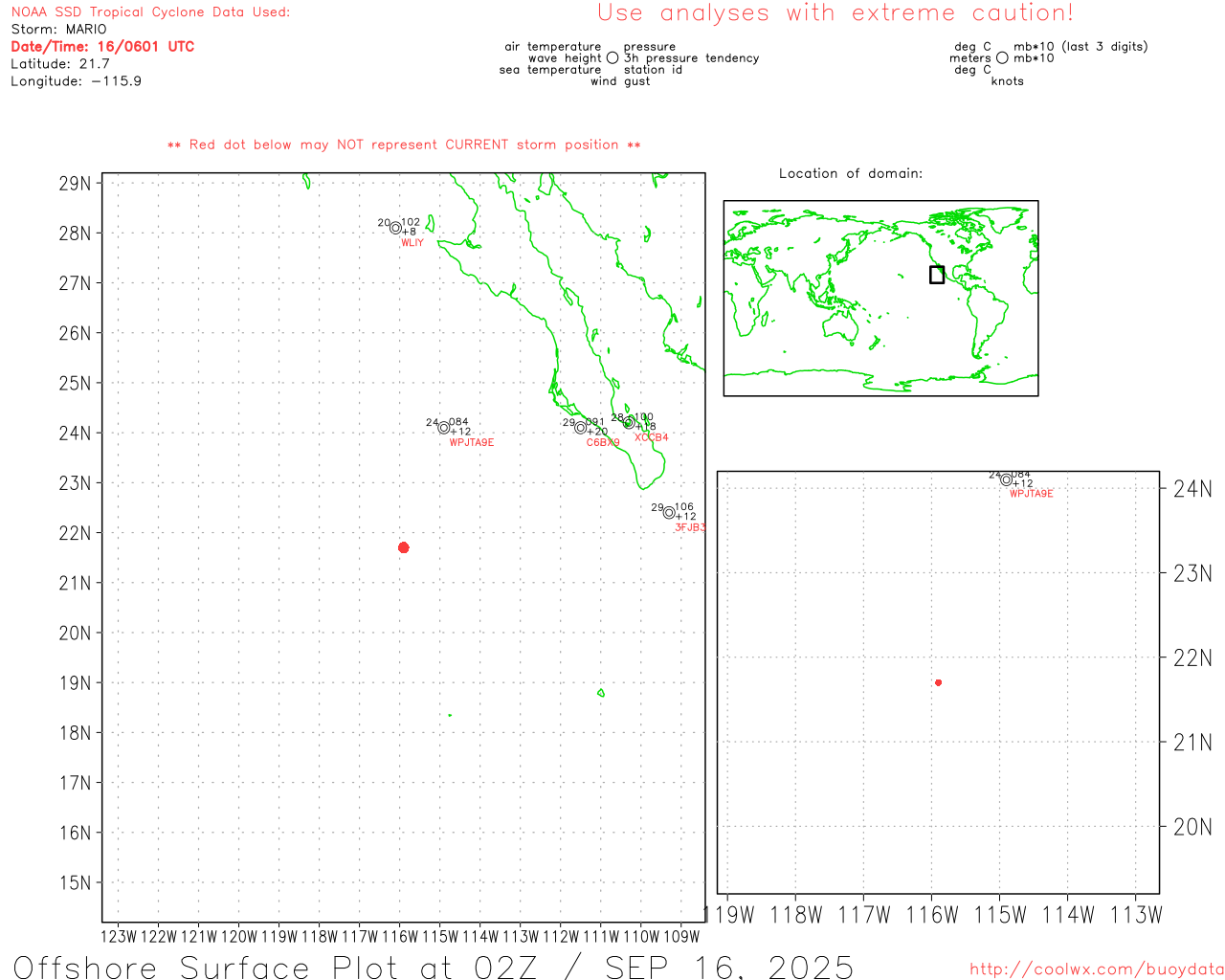Click 'Use analyses with extreme caution!' warning
1225x980 pixels.
point(835,13)
